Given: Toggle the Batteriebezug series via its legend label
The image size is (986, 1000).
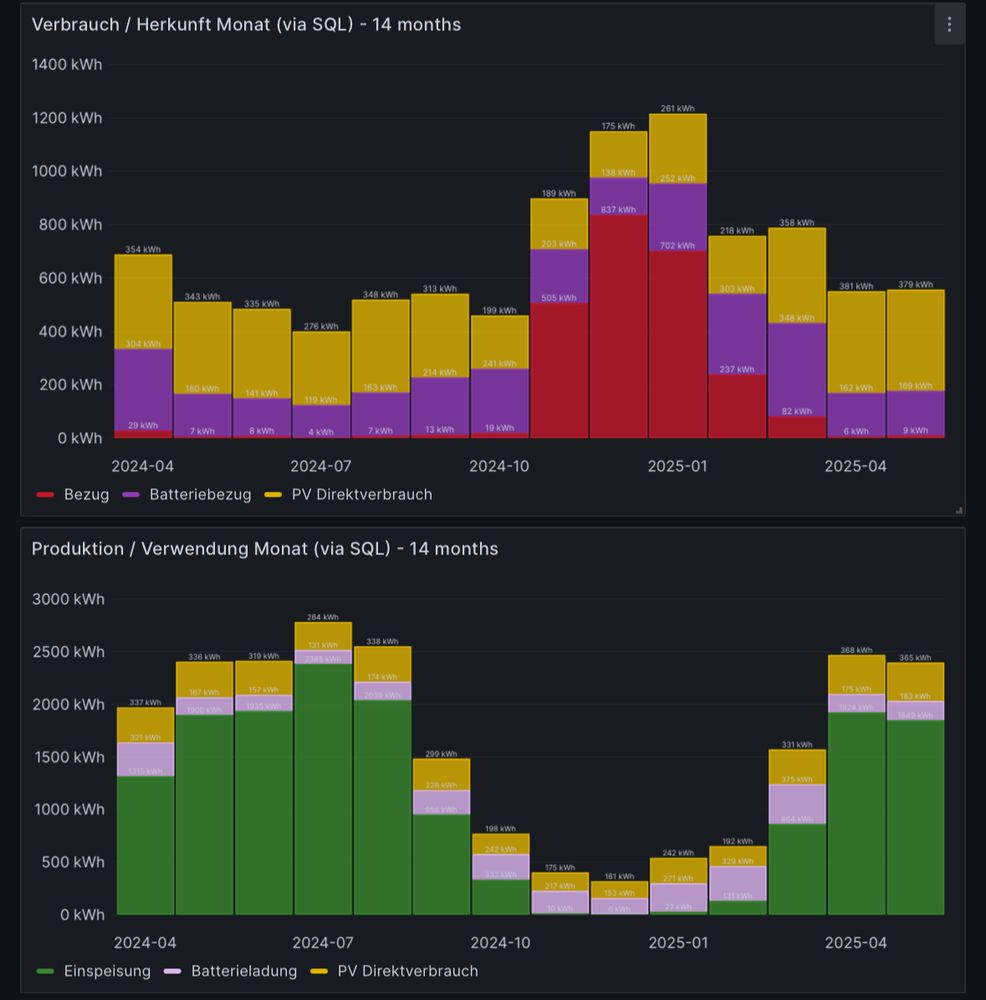Looking at the screenshot, I should click(x=200, y=495).
